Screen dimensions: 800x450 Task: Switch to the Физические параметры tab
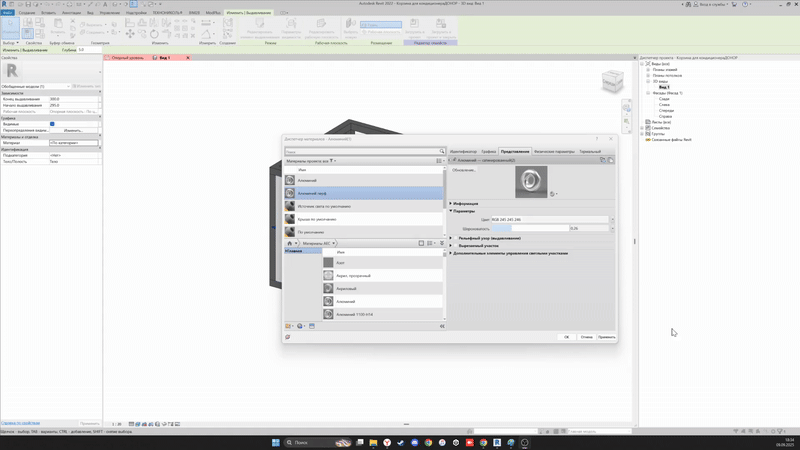pyautogui.click(x=554, y=152)
